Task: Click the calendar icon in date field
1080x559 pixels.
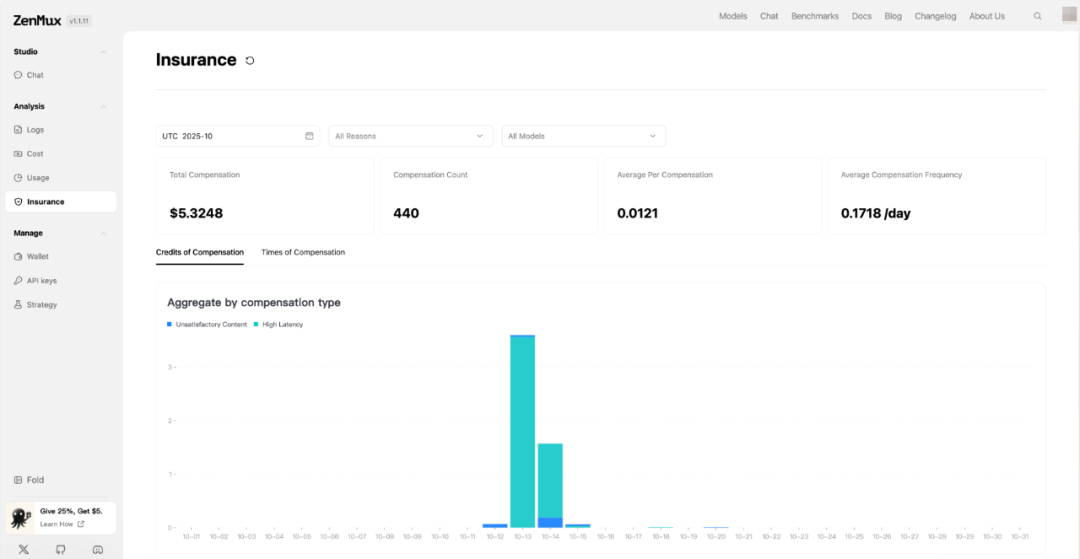Action: [309, 136]
